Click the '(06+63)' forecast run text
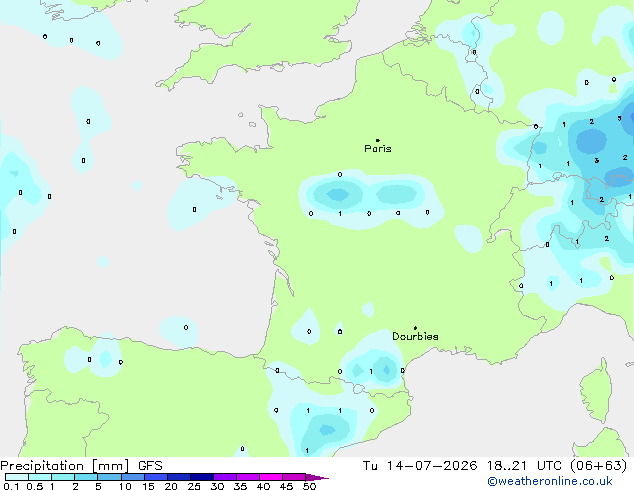 point(598,466)
